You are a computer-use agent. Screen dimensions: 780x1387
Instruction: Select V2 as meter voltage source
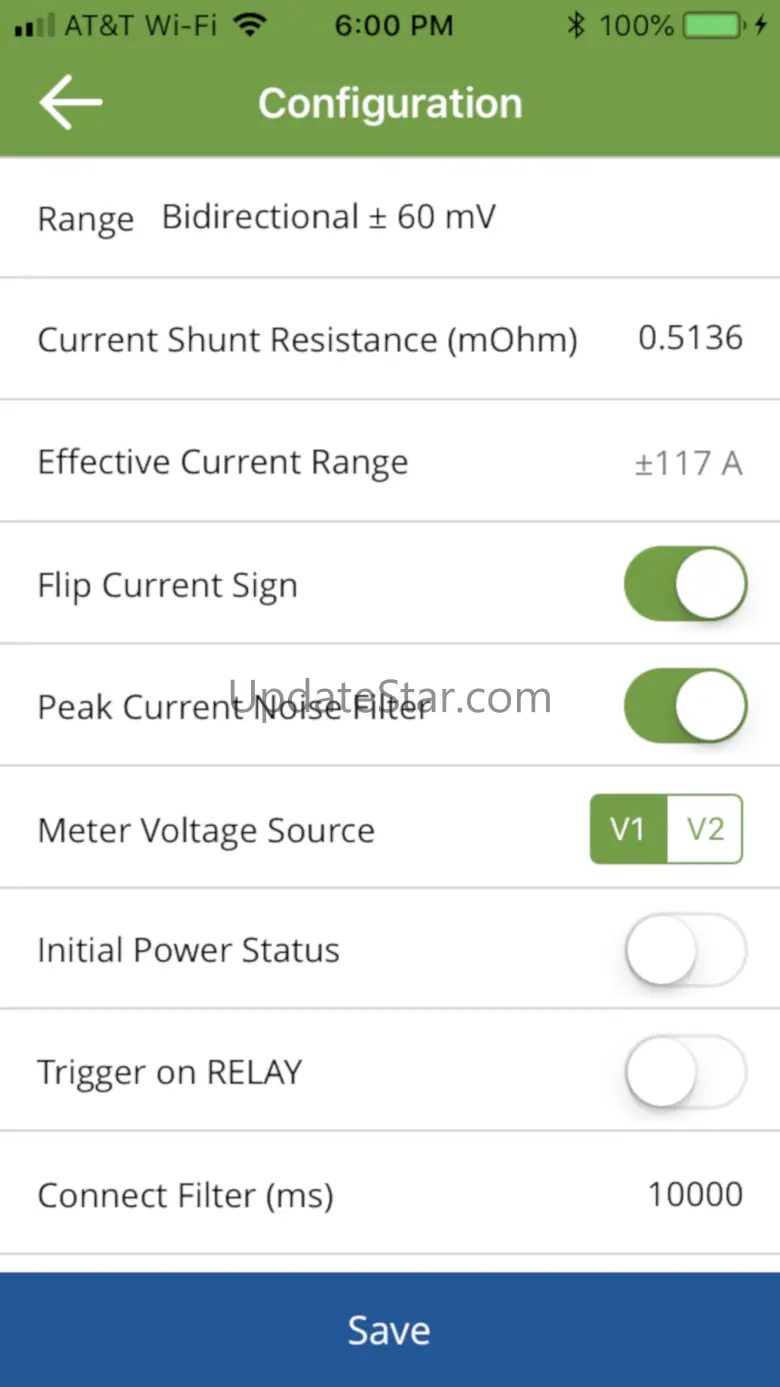705,829
